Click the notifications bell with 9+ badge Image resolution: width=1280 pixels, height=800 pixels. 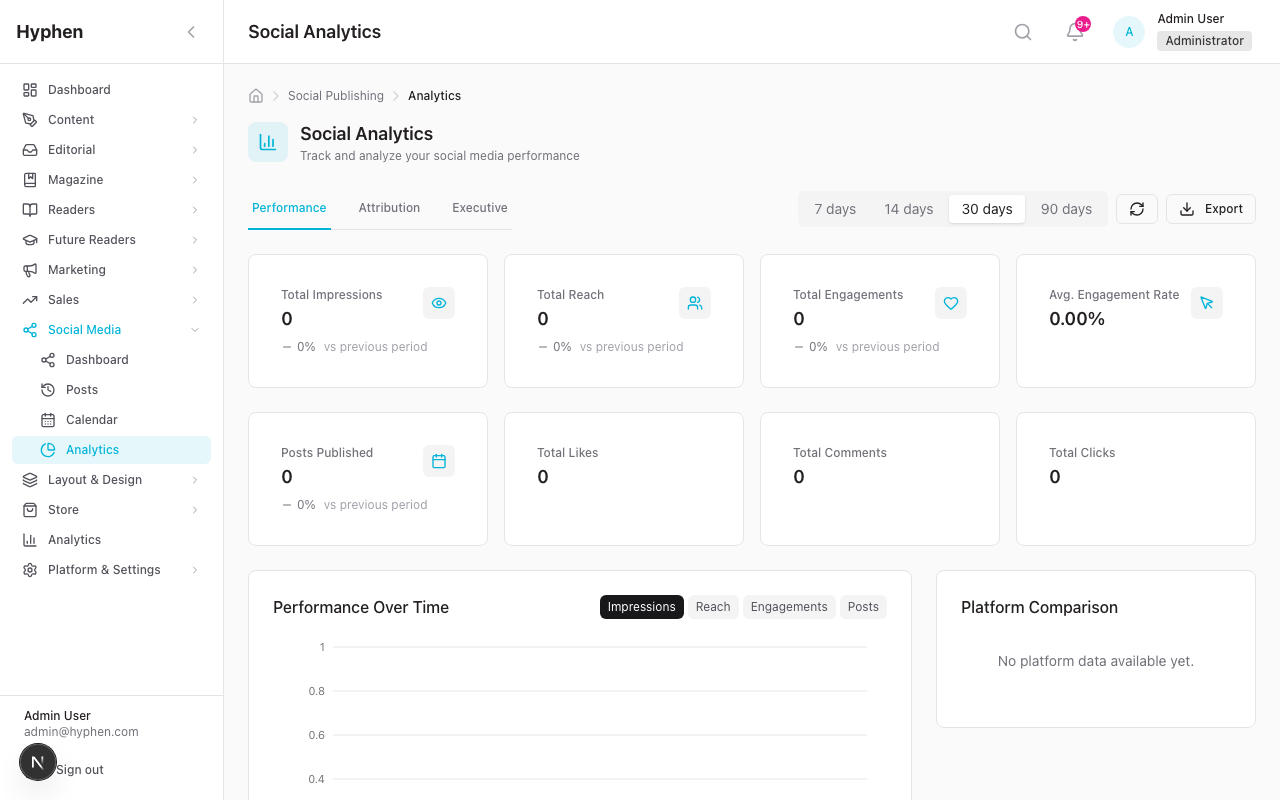pos(1074,32)
